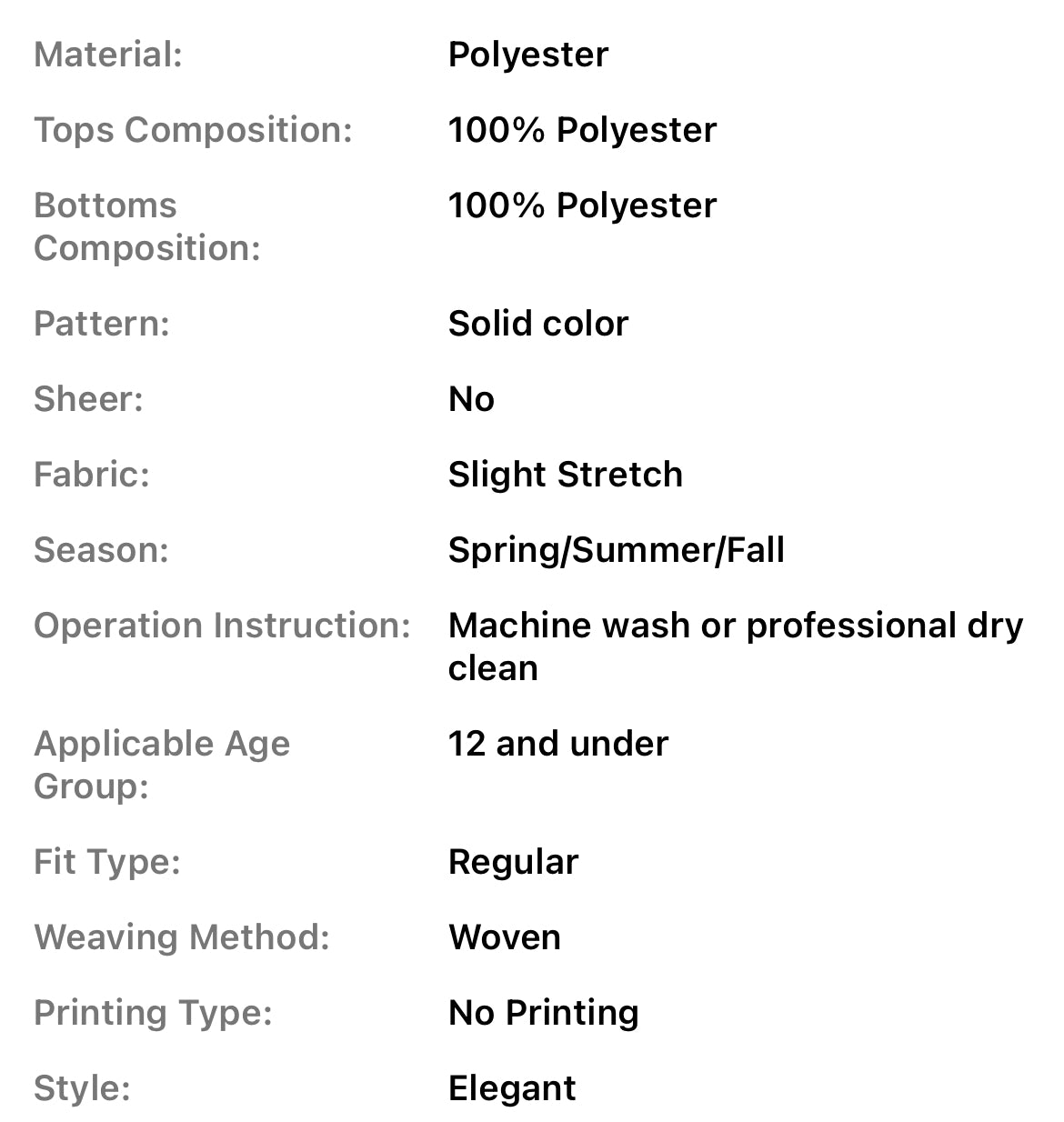This screenshot has width=1064, height=1122.
Task: Select the 100% Polyester Bottoms Composition value
Action: (x=582, y=205)
